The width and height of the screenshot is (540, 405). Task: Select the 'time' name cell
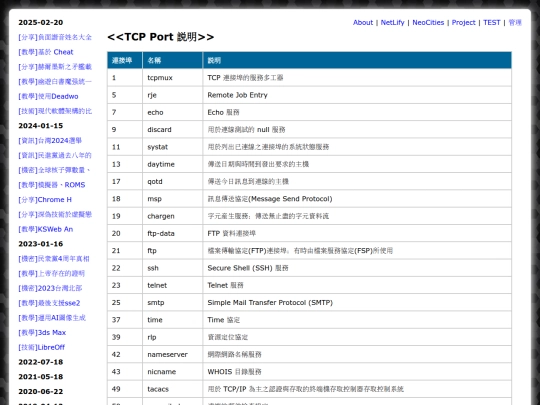[173, 320]
